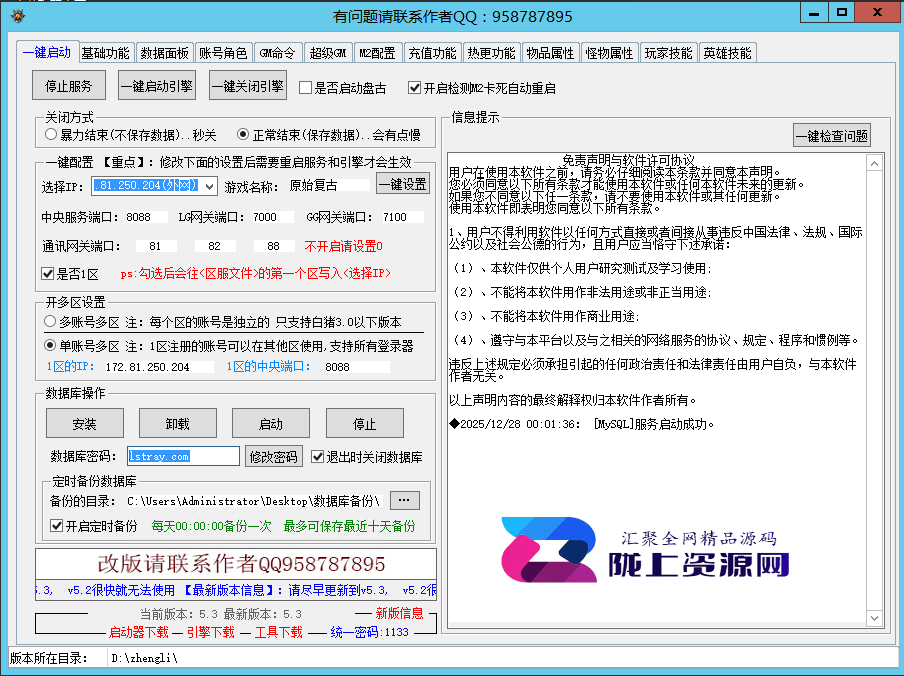Select the 暴力结束 radio option
This screenshot has width=904, height=676.
[x=51, y=134]
